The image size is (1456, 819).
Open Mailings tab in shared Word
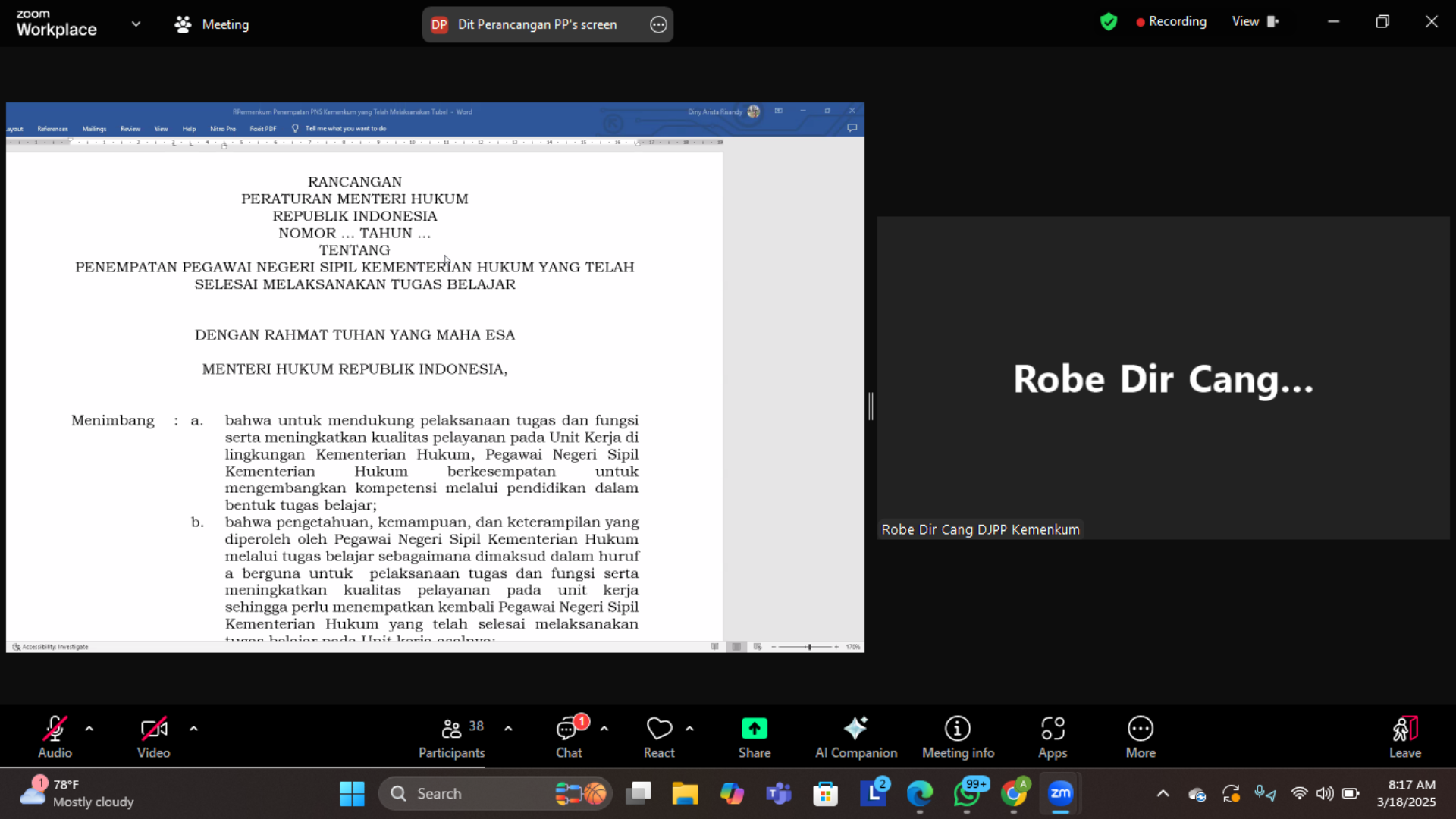[94, 129]
